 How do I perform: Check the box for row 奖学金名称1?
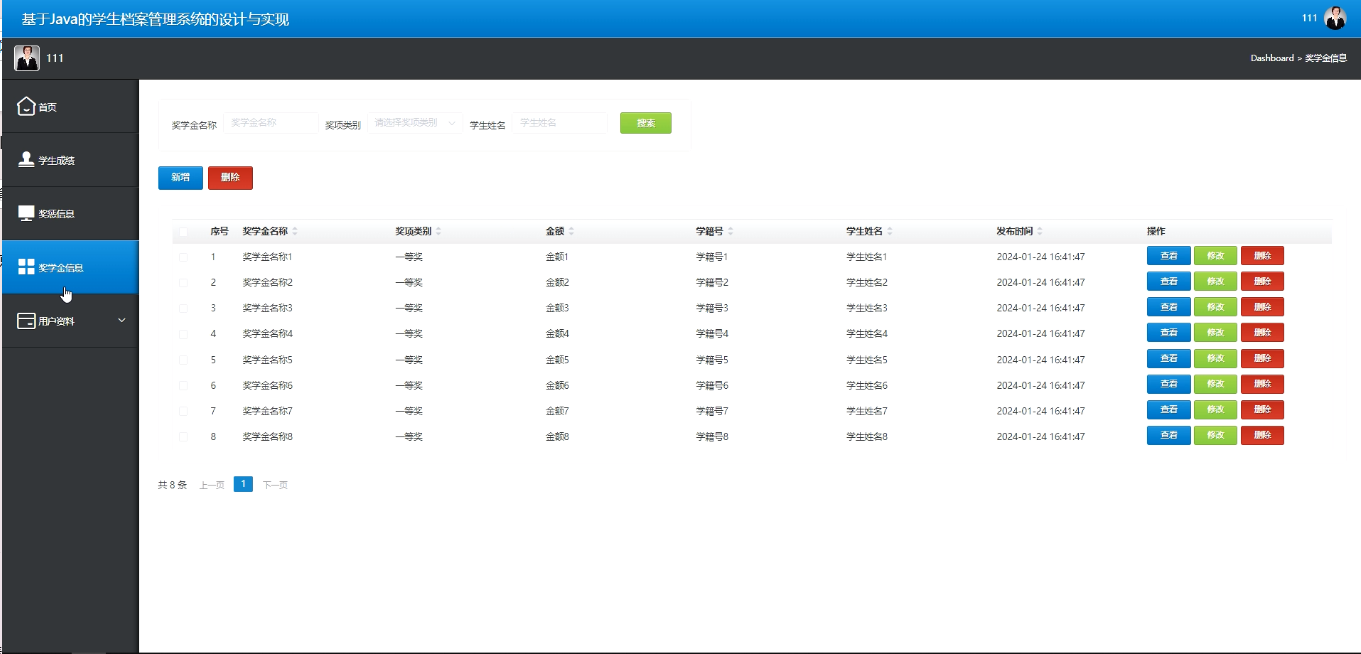click(183, 257)
